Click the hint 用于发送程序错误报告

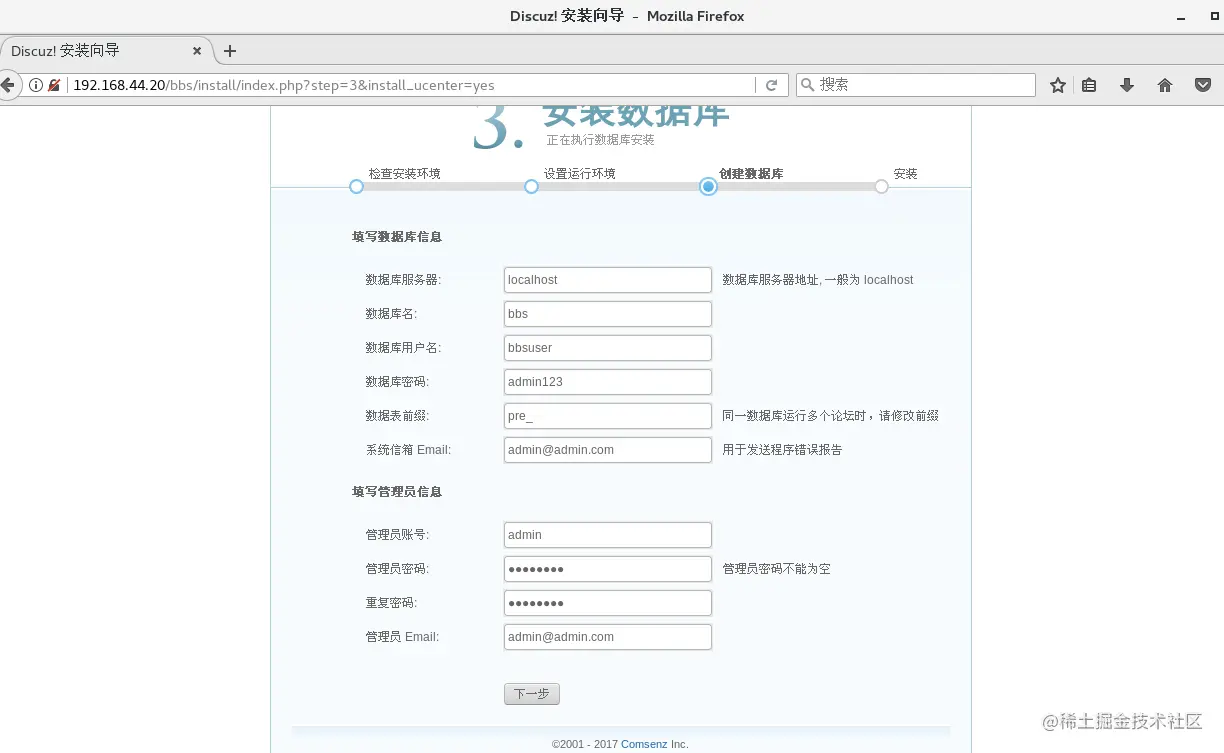pos(783,450)
